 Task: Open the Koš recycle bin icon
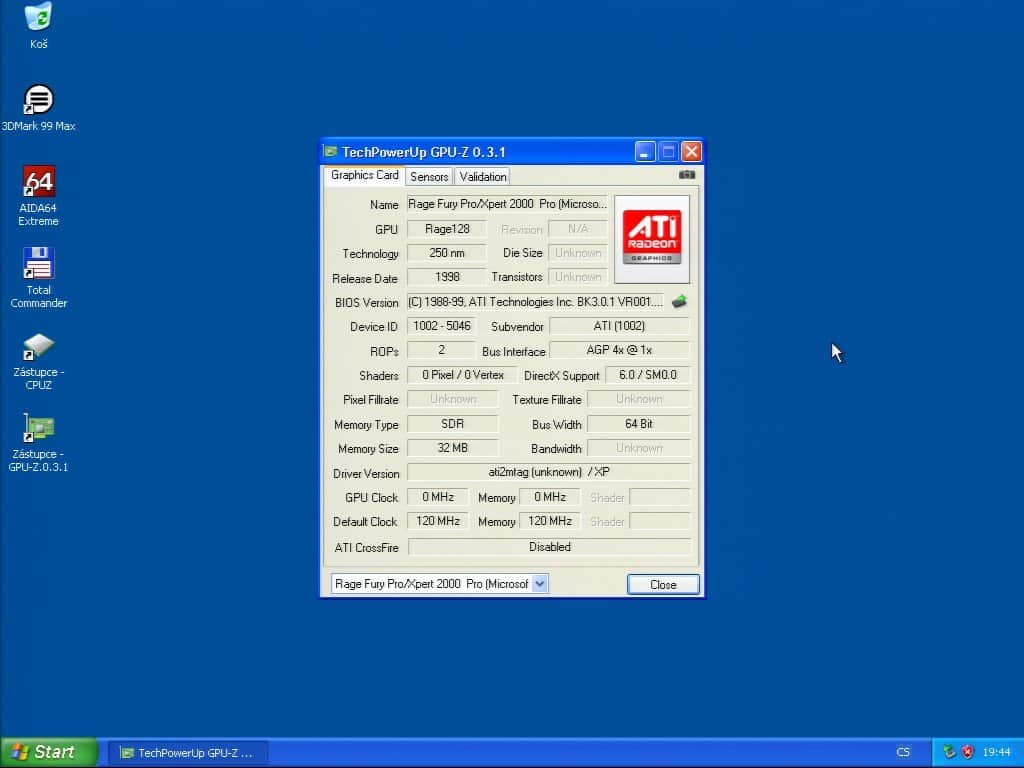click(x=39, y=25)
